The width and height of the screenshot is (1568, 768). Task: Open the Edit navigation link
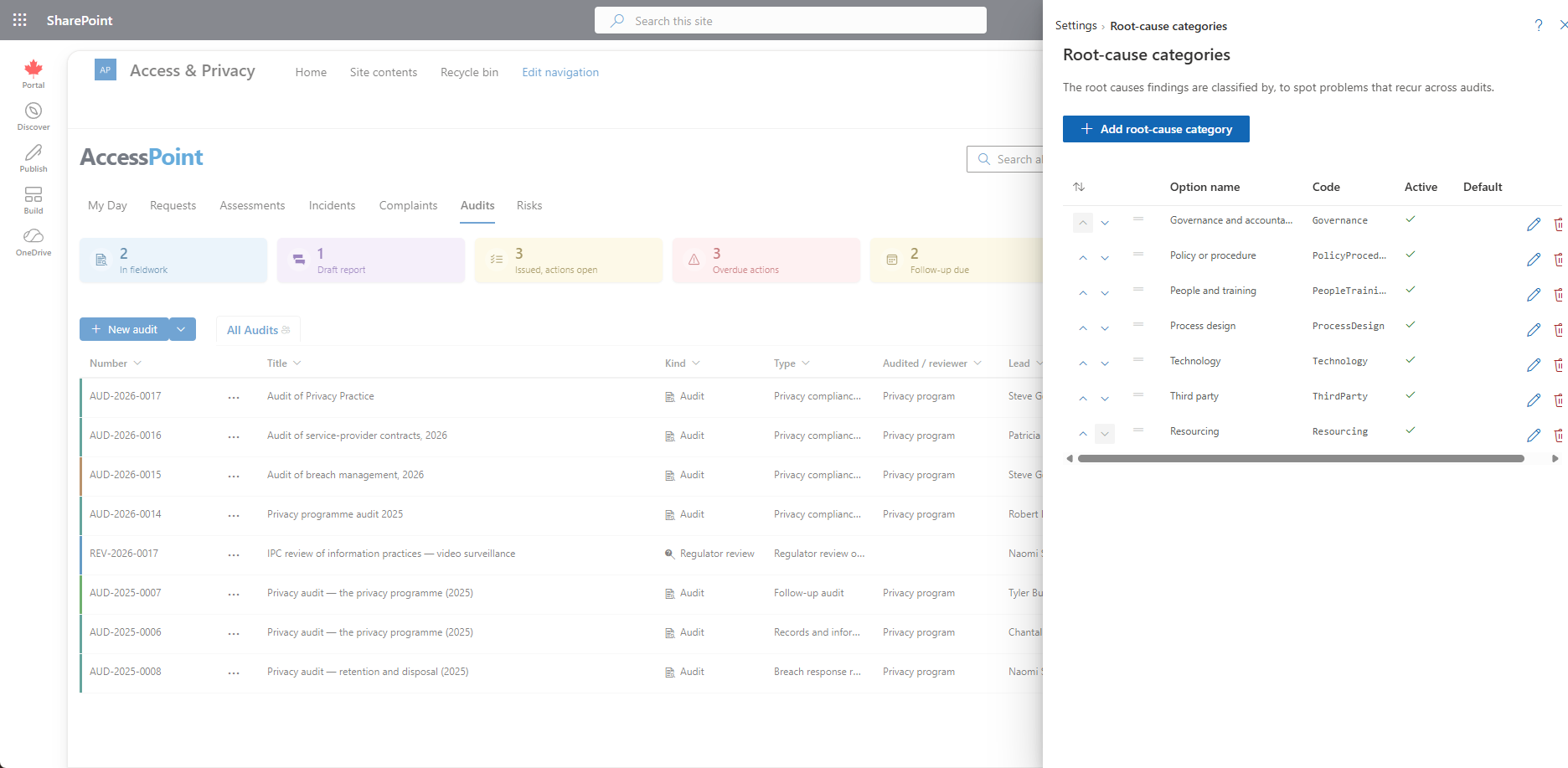pyautogui.click(x=560, y=72)
